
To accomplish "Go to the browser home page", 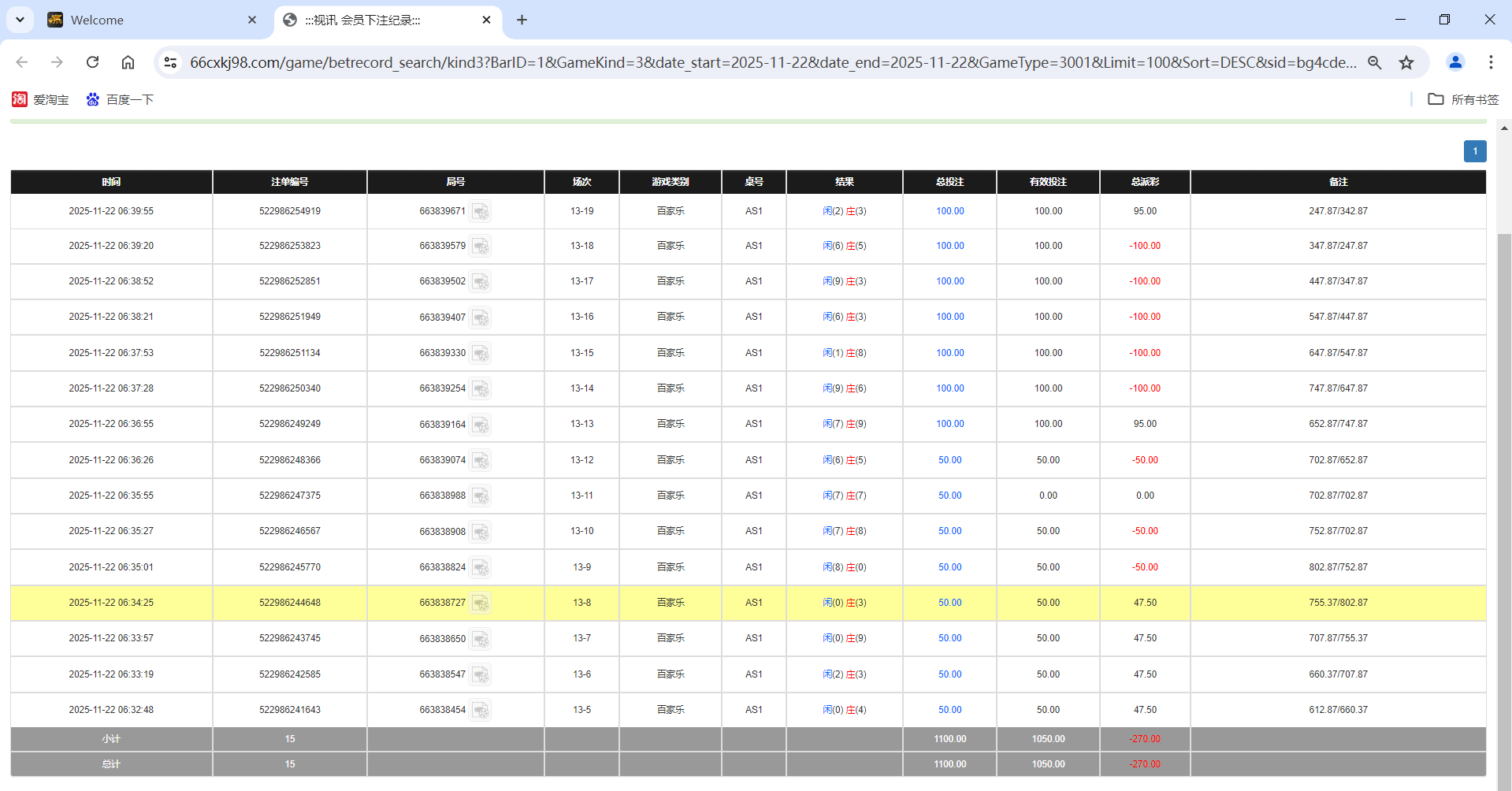I will (128, 62).
